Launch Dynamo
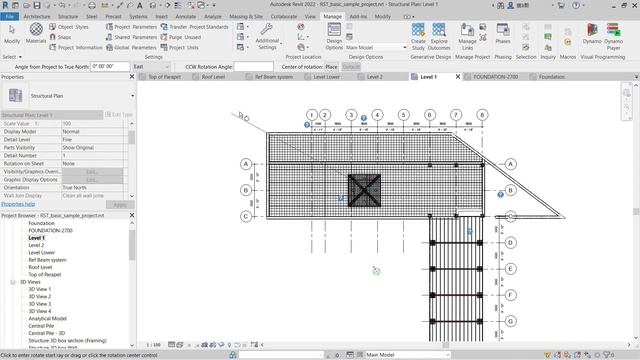640x360 pixels. coord(592,34)
